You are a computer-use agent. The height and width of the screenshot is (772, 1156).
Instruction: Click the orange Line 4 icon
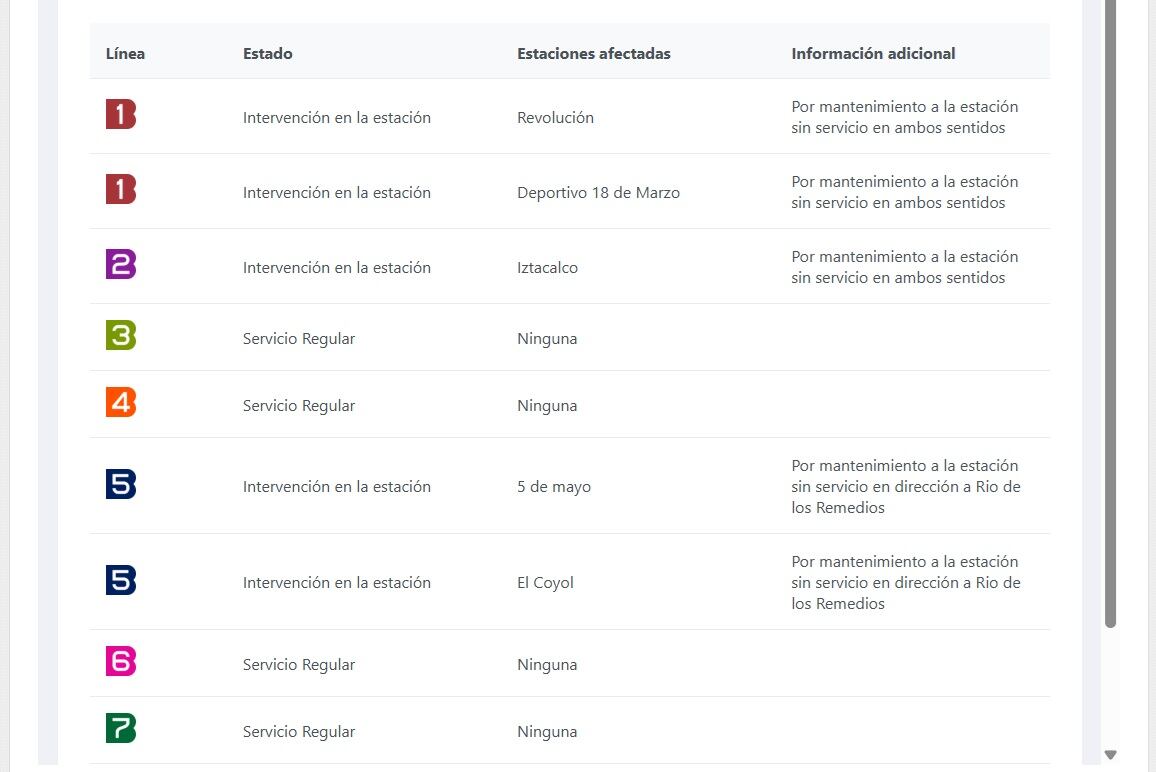[x=121, y=402]
